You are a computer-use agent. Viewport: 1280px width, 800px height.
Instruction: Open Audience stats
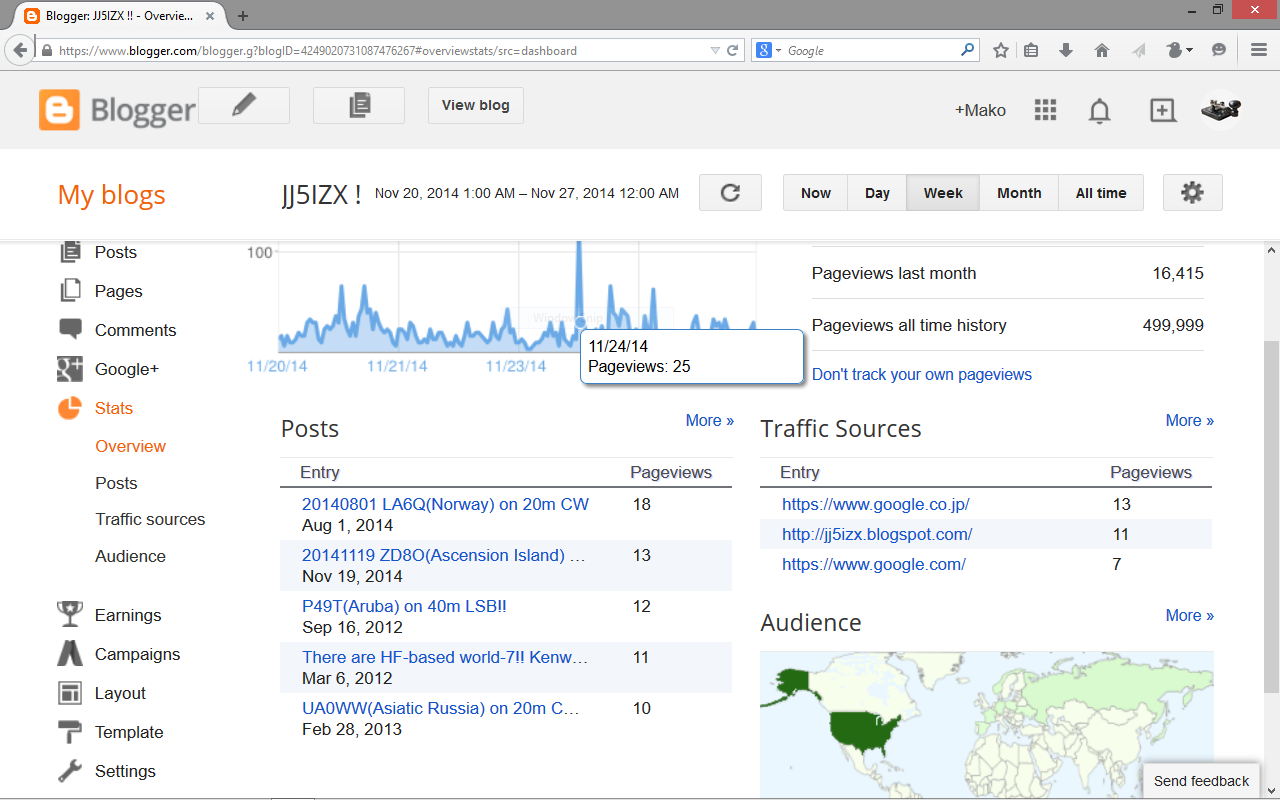coord(131,556)
